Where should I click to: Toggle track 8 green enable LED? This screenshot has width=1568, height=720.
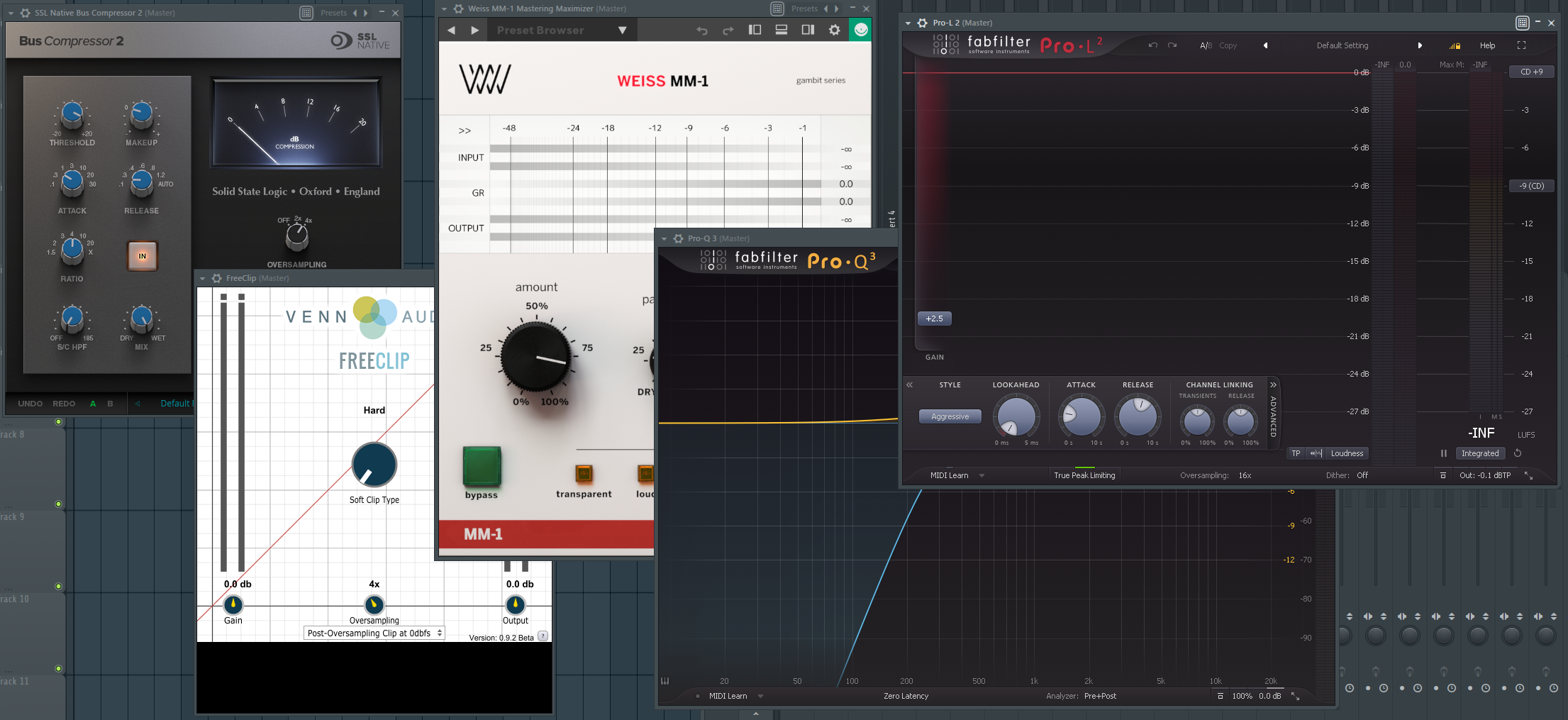coord(59,422)
